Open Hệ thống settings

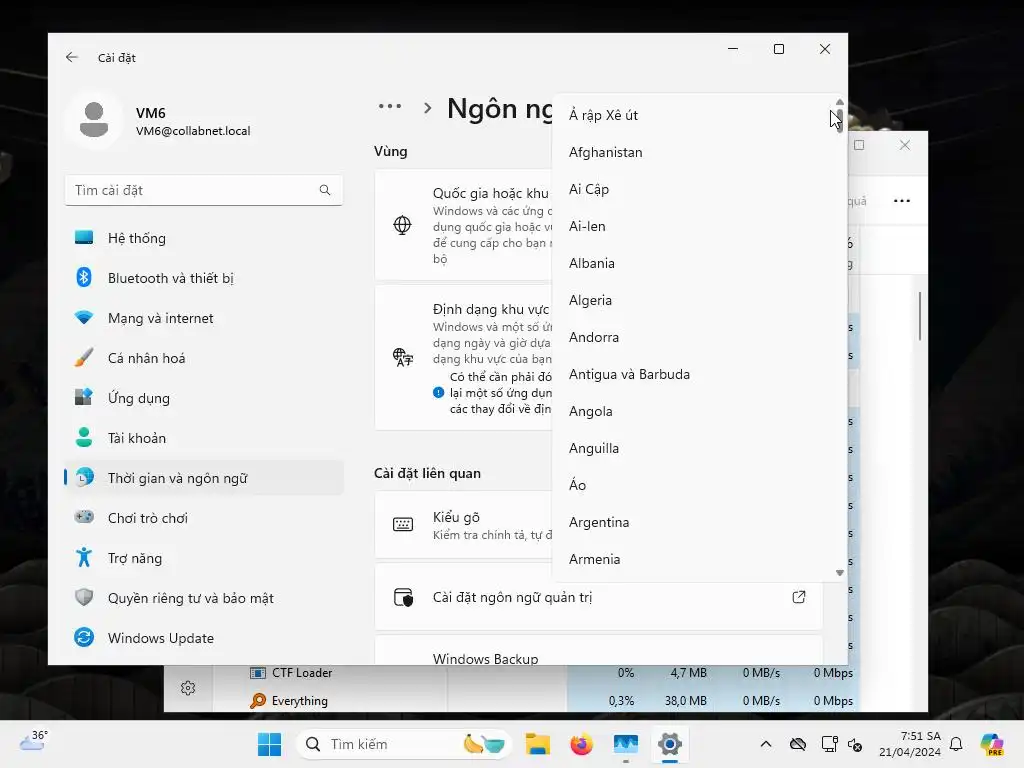[x=204, y=238]
